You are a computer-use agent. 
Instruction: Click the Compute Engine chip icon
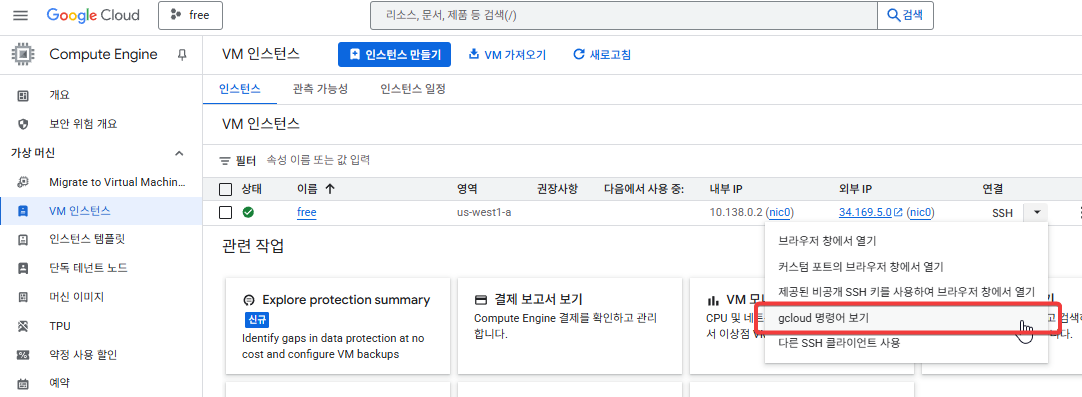point(23,55)
